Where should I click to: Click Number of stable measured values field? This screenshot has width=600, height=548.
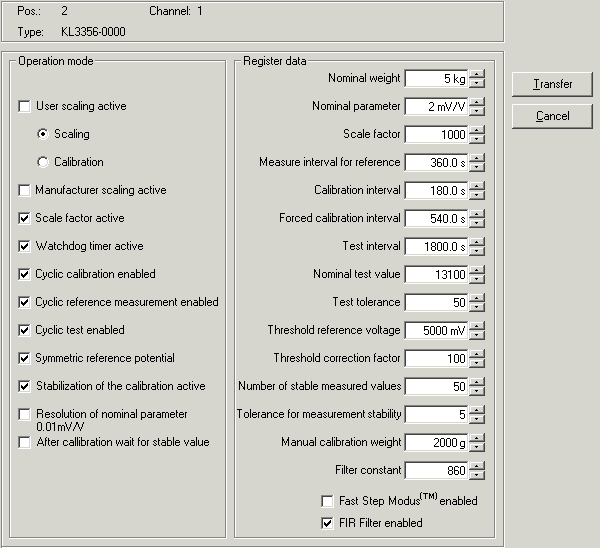coord(436,387)
